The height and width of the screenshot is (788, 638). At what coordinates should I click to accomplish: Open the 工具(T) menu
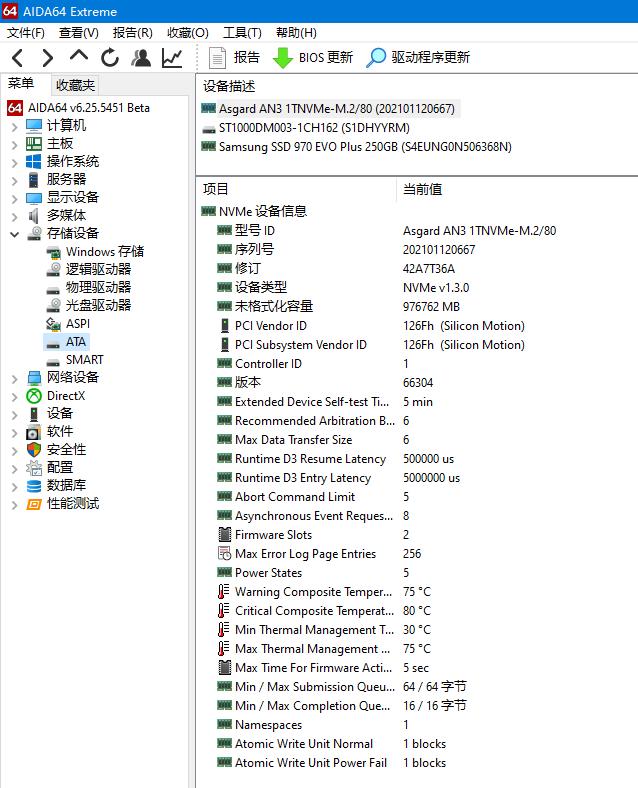[x=242, y=33]
